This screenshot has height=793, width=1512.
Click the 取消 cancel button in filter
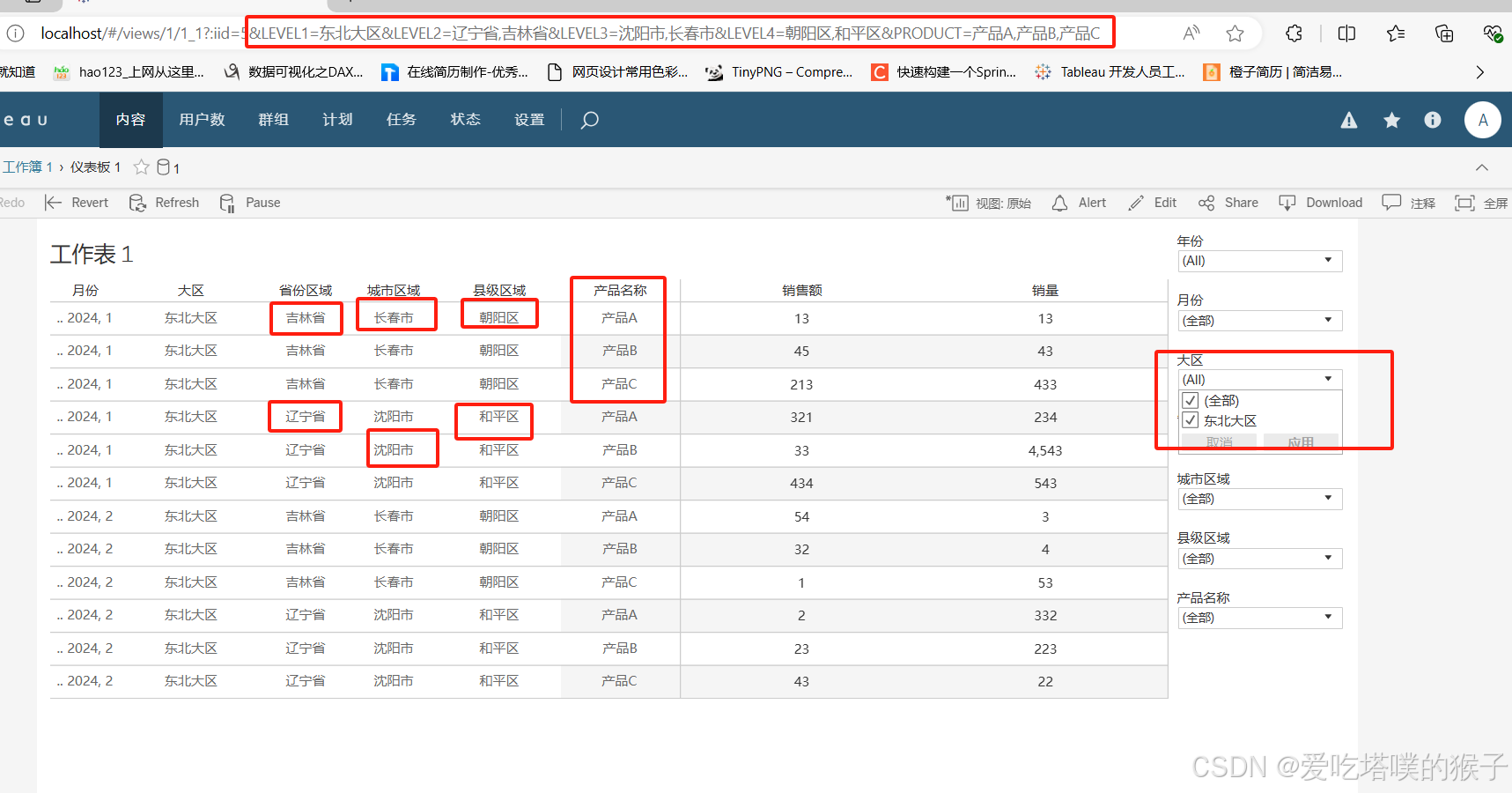tap(1220, 442)
